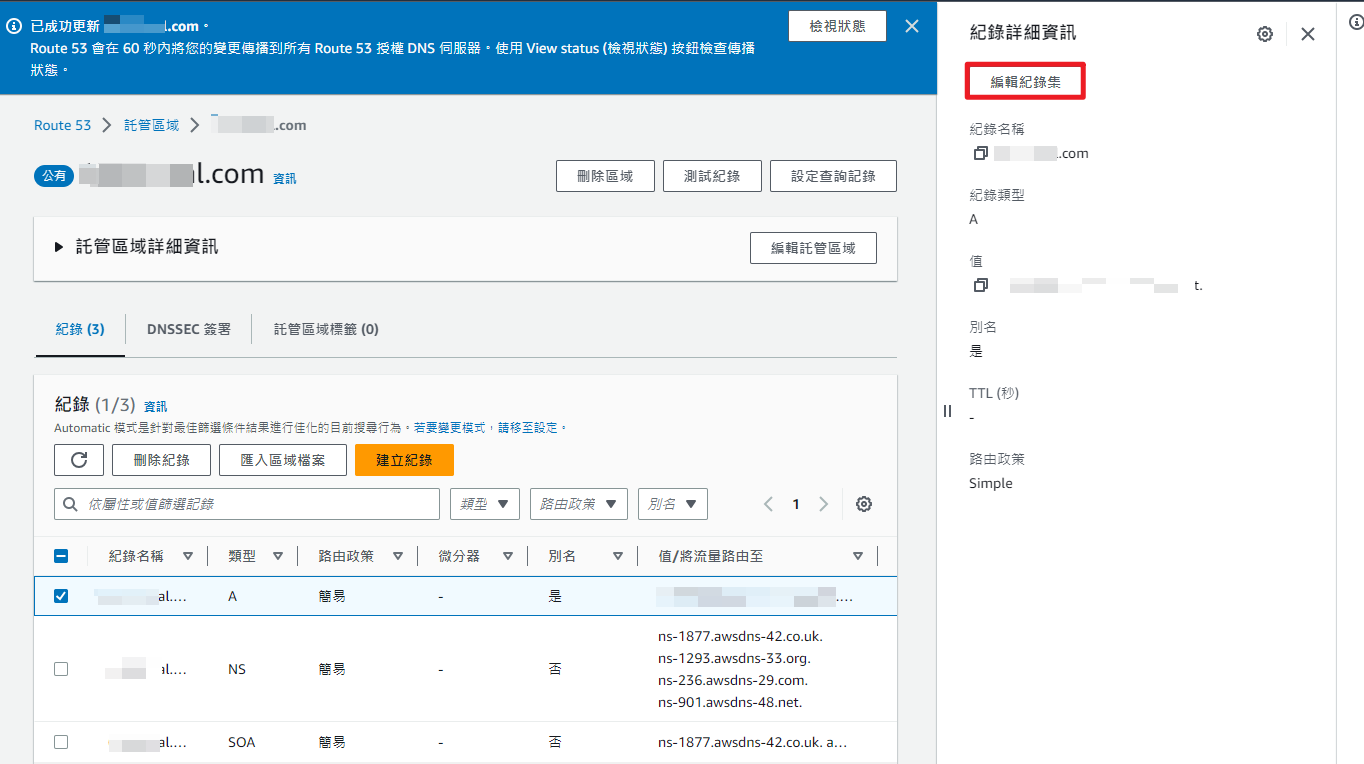Click 設定查詢記錄 button
This screenshot has width=1364, height=764.
tap(833, 176)
